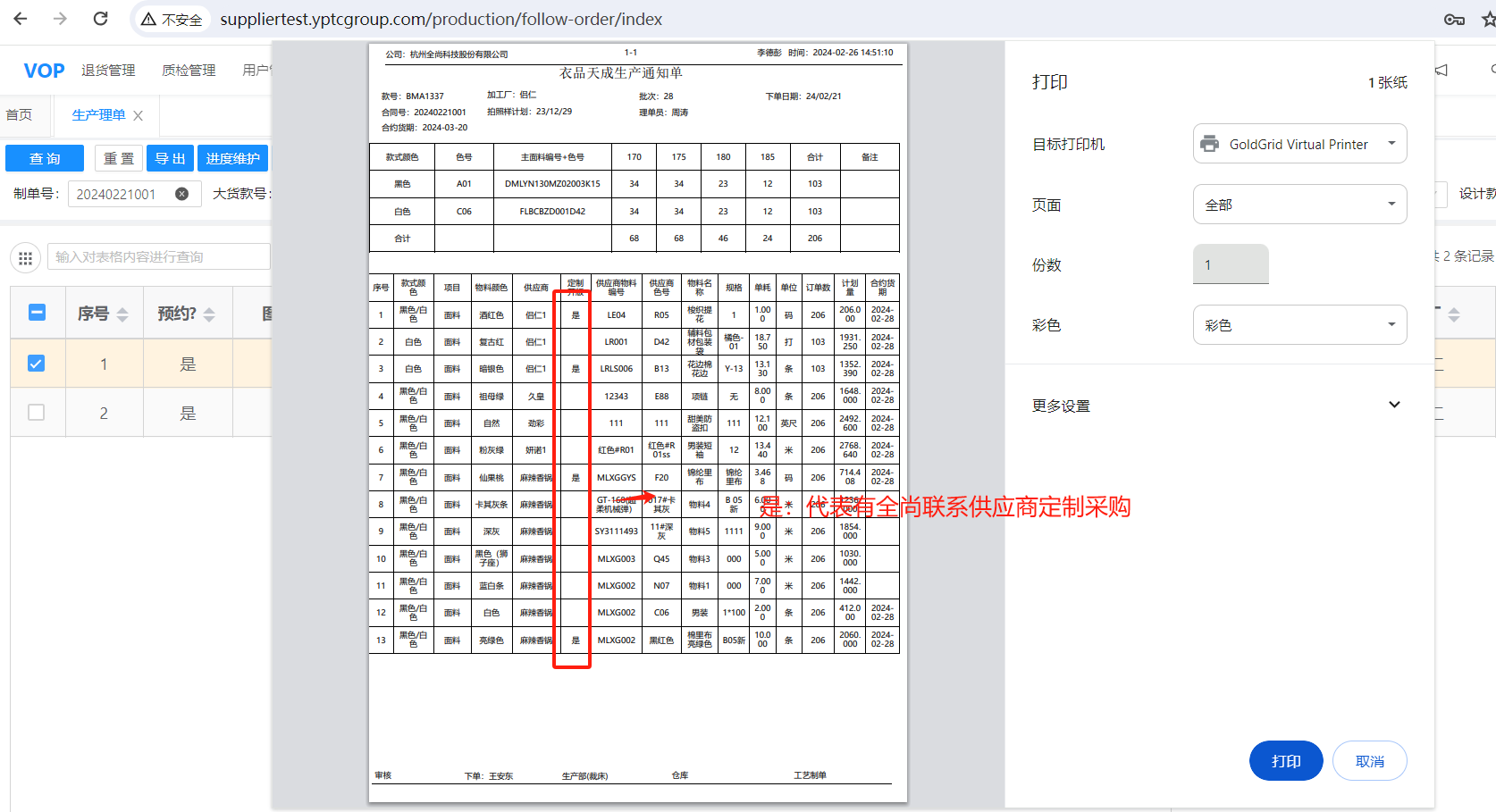Screen dimensions: 1496x812
Task: Toggle the select-all checkbox in the table header
Action: click(x=37, y=313)
